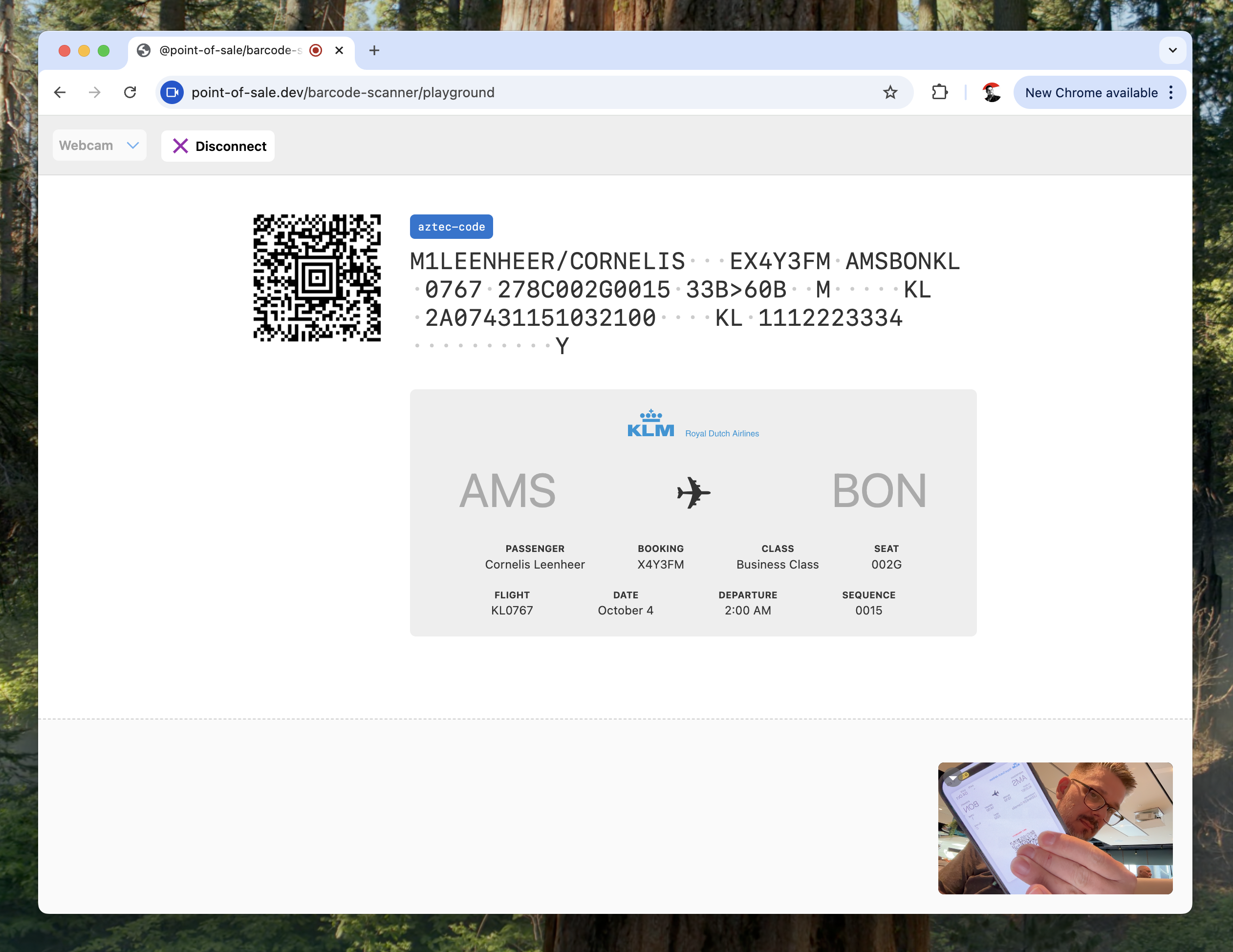
Task: Reload the playground page
Action: [130, 92]
